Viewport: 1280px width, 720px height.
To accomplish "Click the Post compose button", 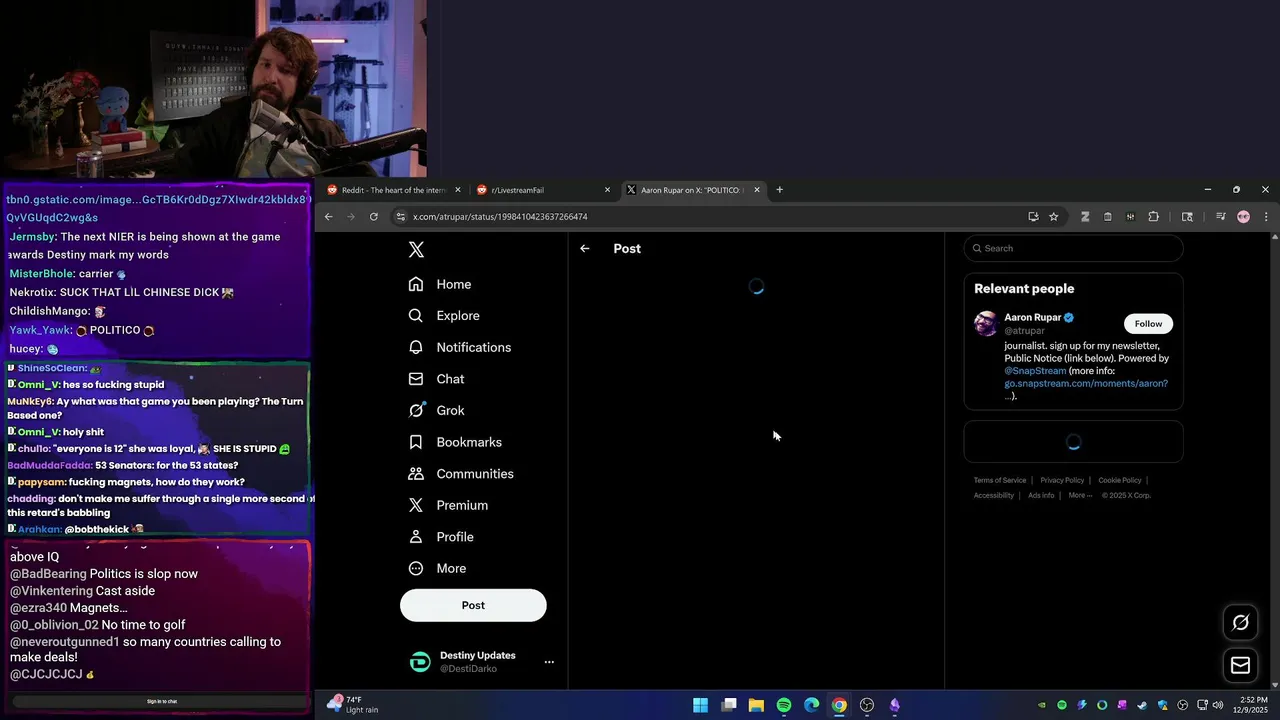I will pos(473,605).
